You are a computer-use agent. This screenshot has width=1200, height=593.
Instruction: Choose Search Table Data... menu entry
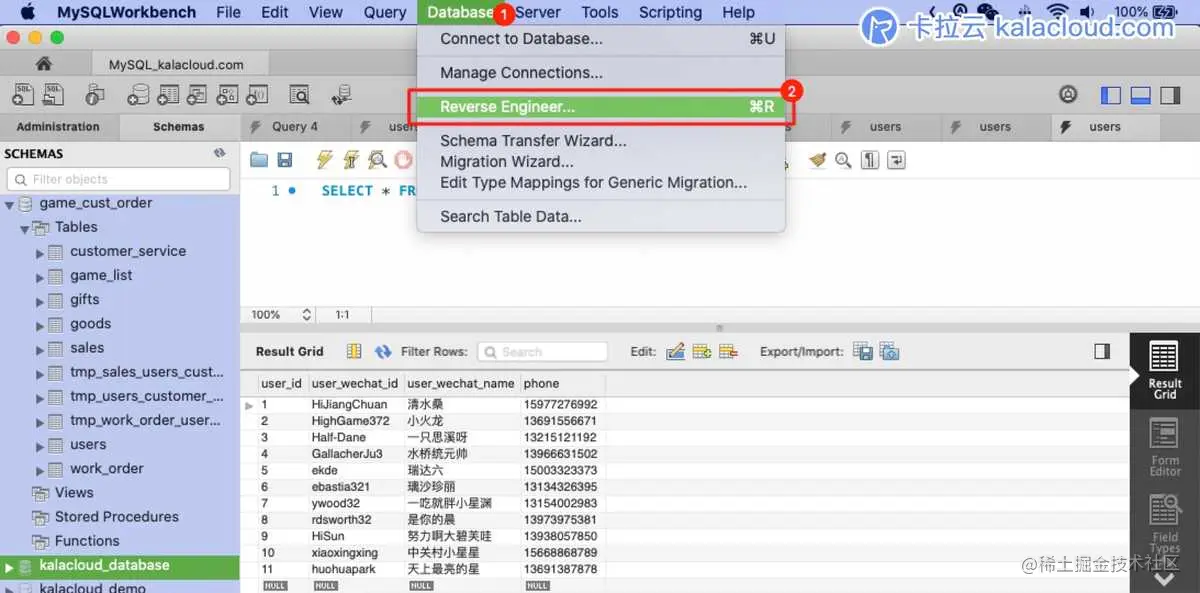click(601, 217)
